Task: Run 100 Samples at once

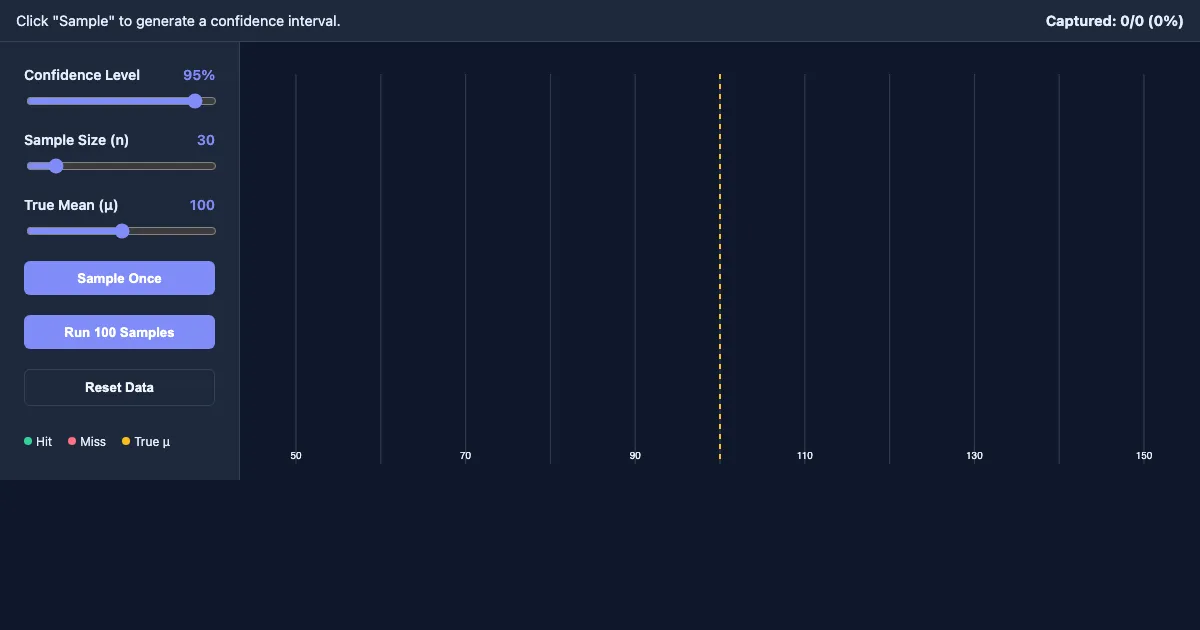Action: (x=119, y=332)
